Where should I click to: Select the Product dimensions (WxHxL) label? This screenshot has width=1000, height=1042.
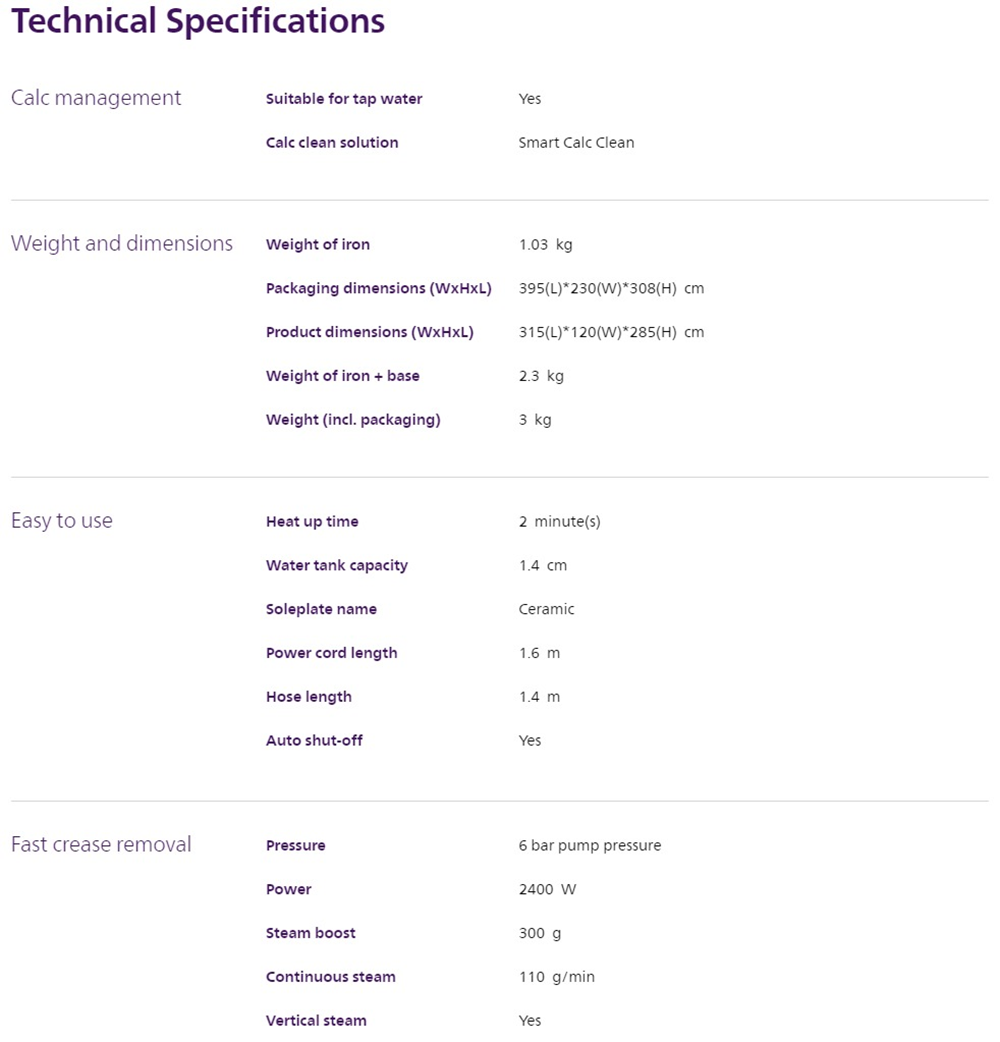(370, 332)
